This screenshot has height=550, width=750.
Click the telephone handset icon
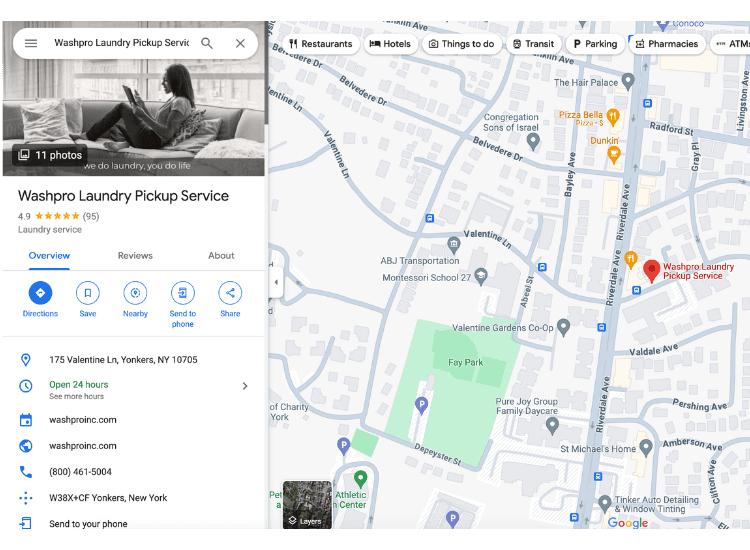26,472
